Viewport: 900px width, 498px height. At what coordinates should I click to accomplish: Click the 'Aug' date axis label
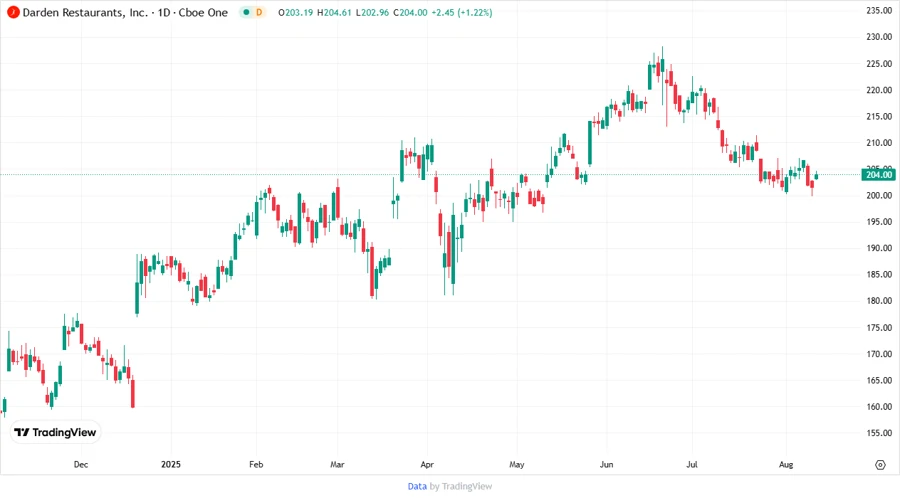click(x=786, y=464)
